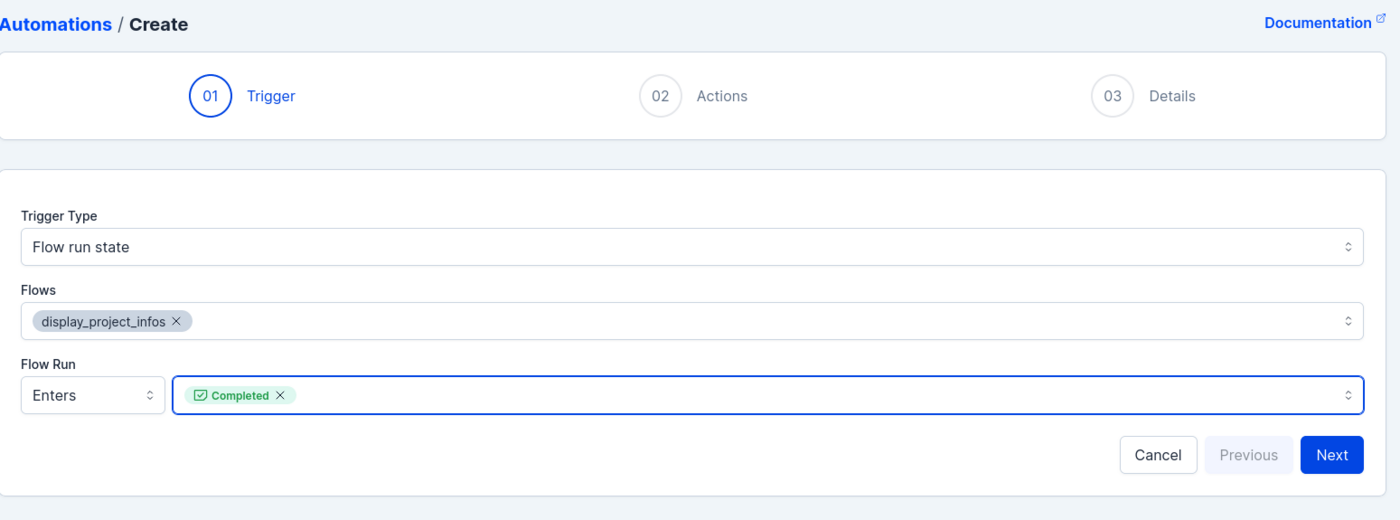
Task: Expand the Flows list chevron arrows
Action: [x=1347, y=321]
